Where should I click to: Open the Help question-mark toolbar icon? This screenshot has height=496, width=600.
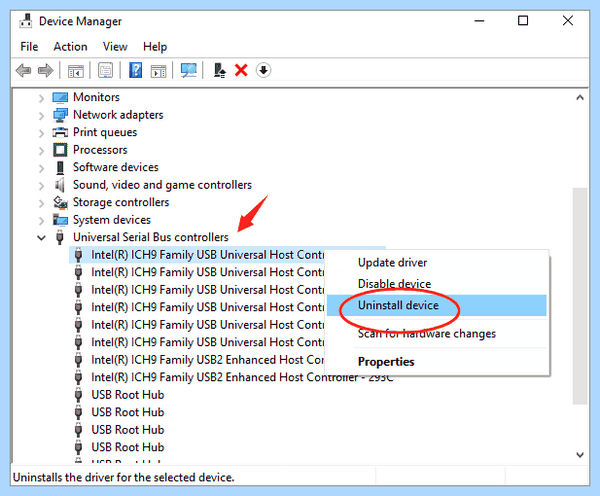coord(135,70)
